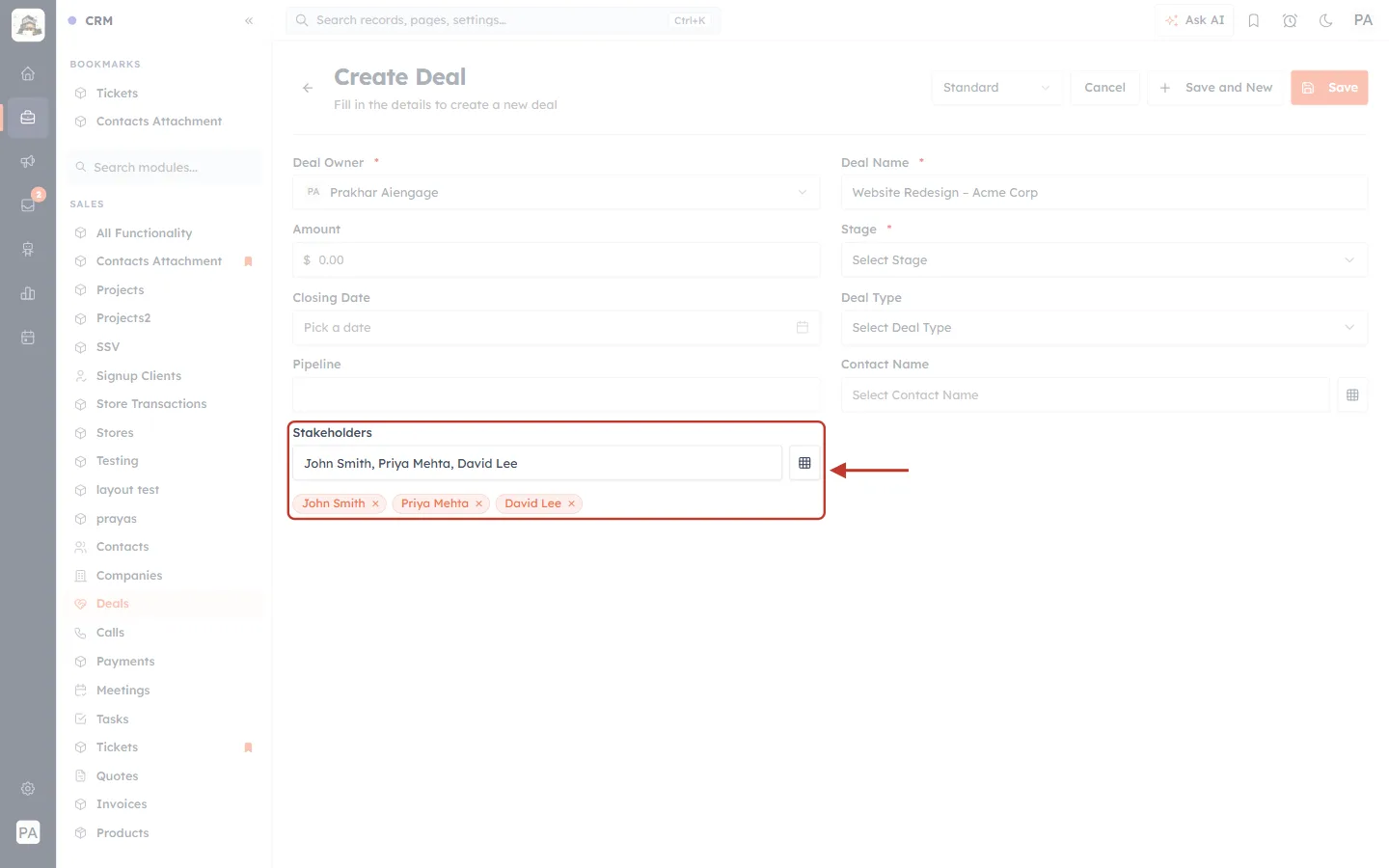Screen dimensions: 1389x868
Task: Click the Save button
Action: click(1329, 88)
